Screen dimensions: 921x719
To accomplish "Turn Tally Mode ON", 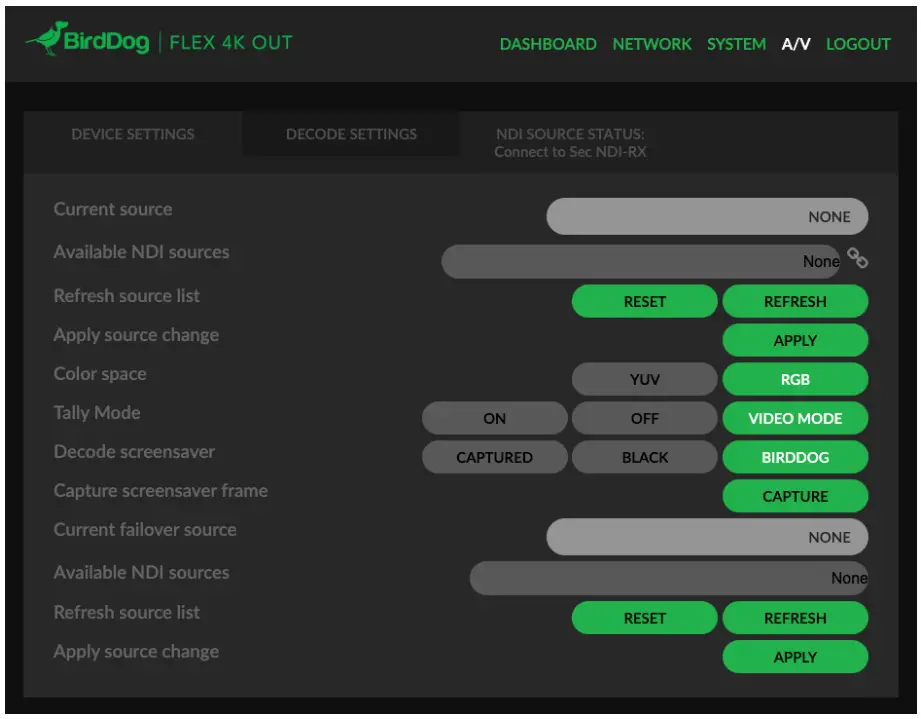I will (x=494, y=418).
